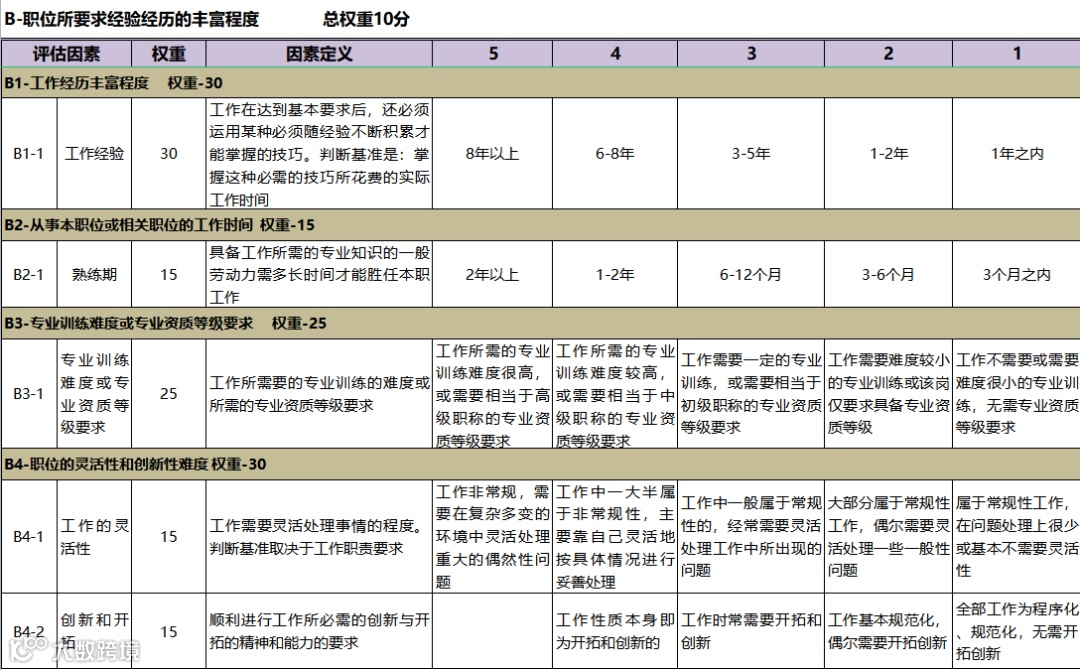Select B3-1 level 4 '训练难度较高' cell
This screenshot has width=1080, height=670.
pos(615,393)
